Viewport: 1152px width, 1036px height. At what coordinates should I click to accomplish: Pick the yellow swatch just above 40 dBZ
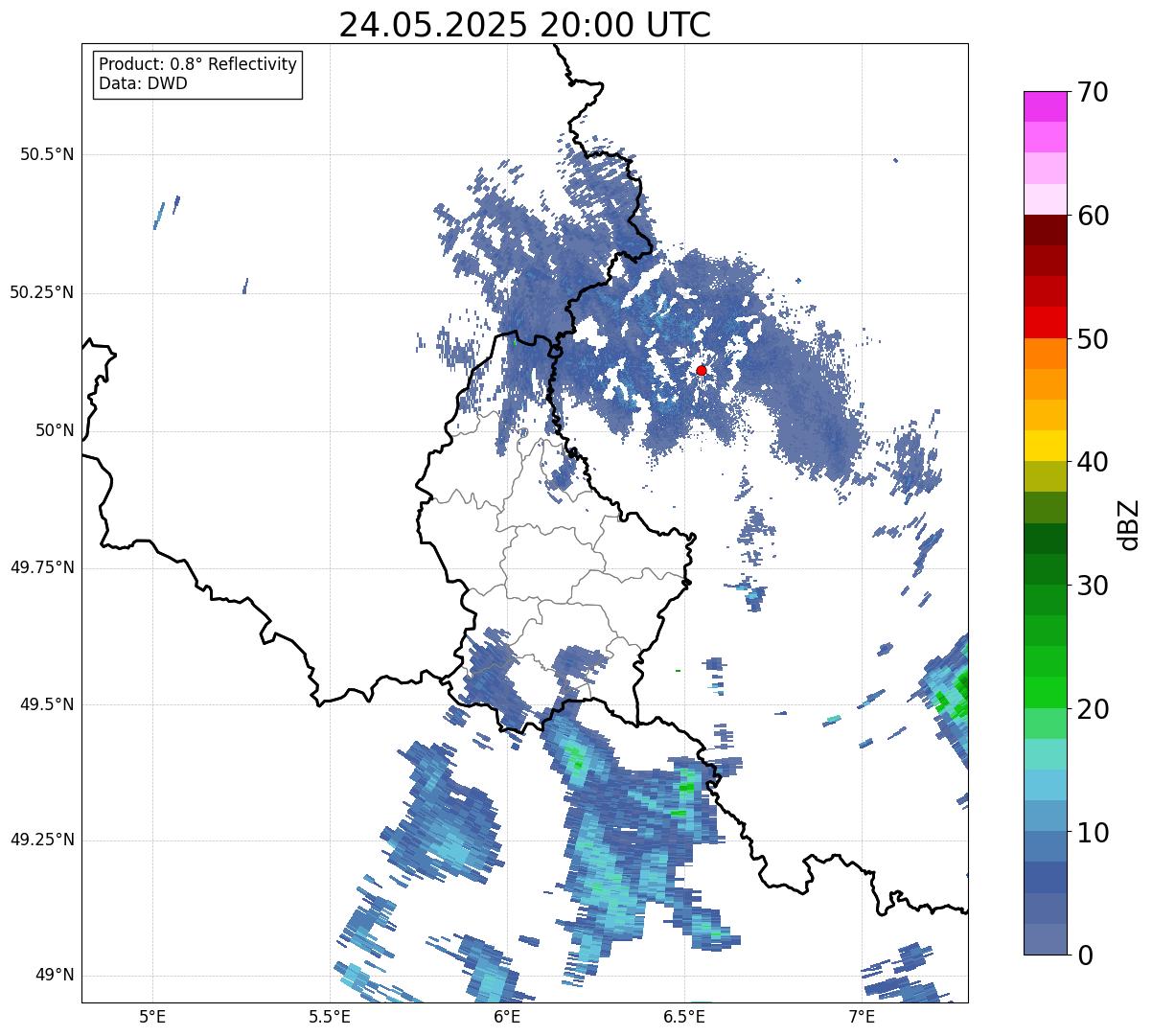click(x=1045, y=447)
